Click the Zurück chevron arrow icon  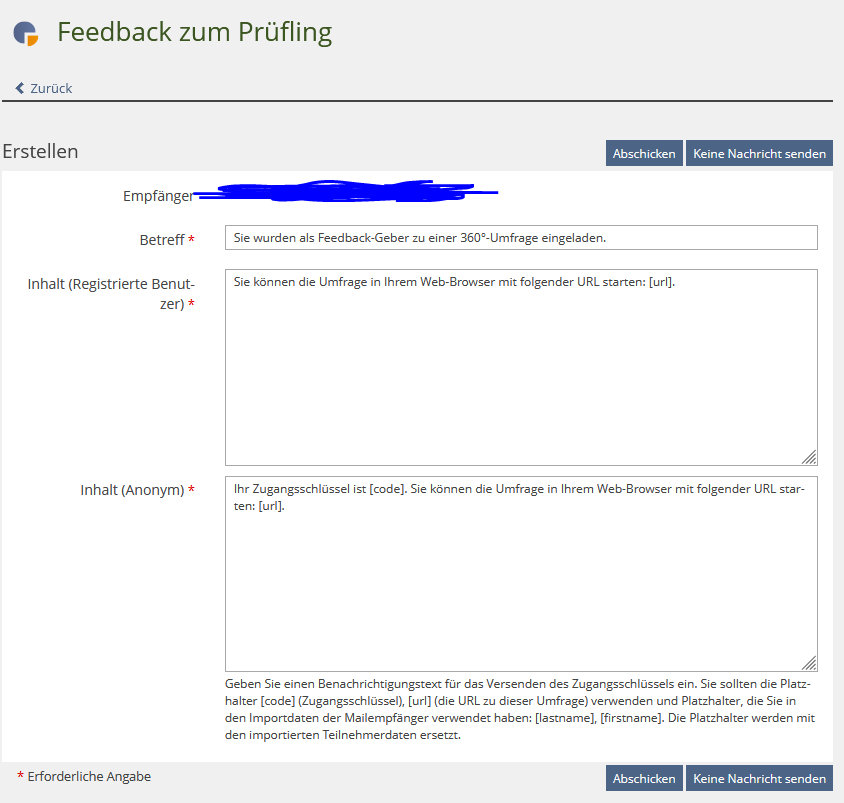[20, 88]
